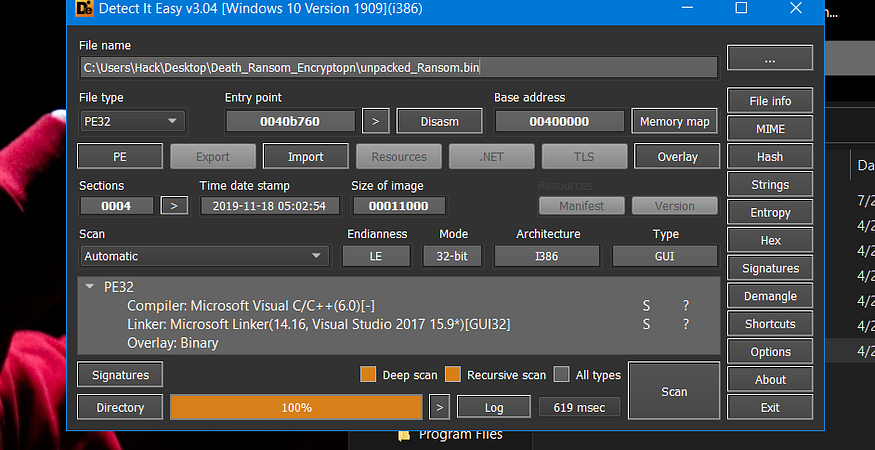Viewport: 875px width, 450px height.
Task: Click the sidebar Signatures button
Action: click(770, 269)
